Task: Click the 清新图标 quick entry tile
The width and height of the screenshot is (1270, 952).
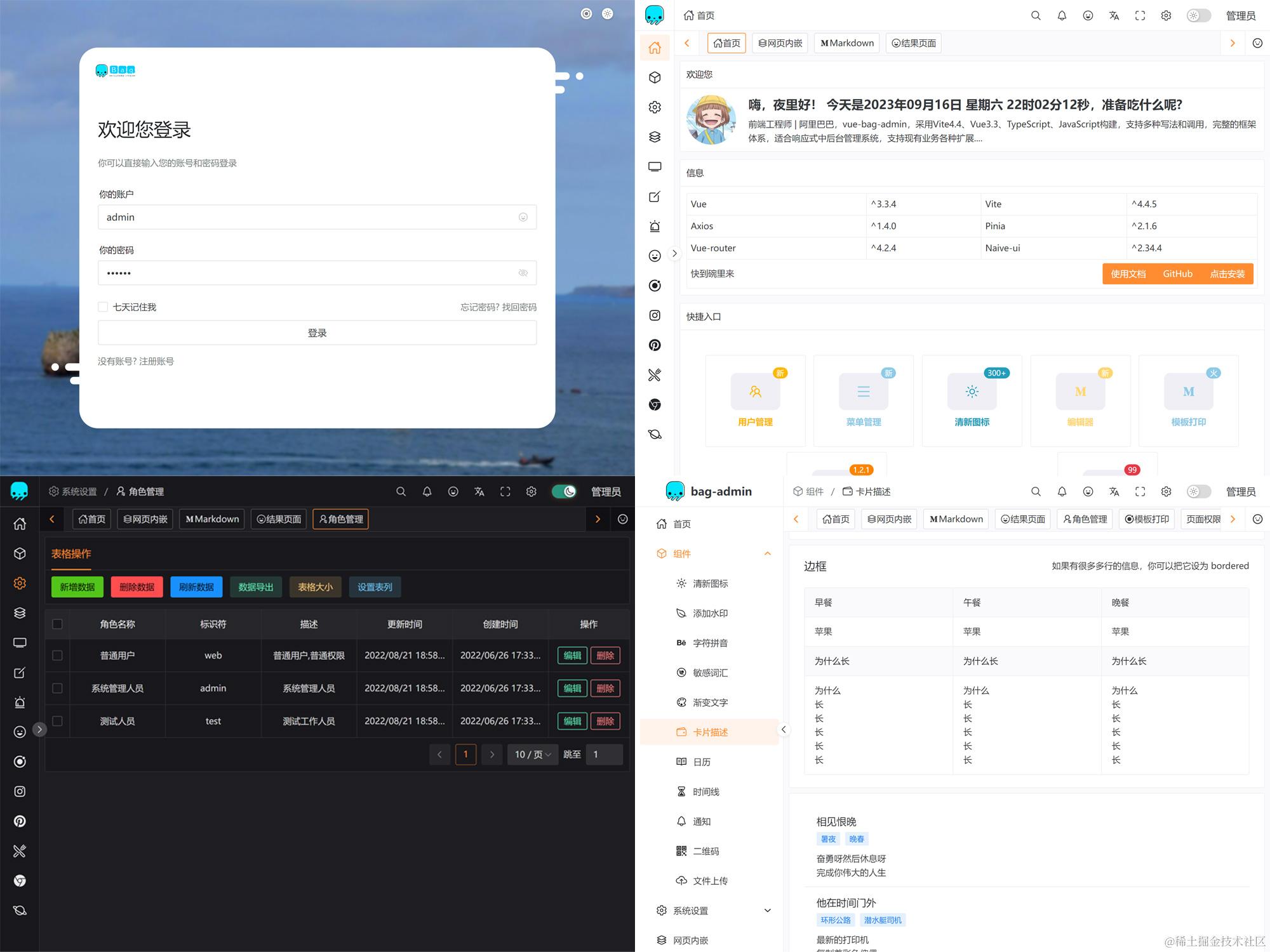Action: 972,400
